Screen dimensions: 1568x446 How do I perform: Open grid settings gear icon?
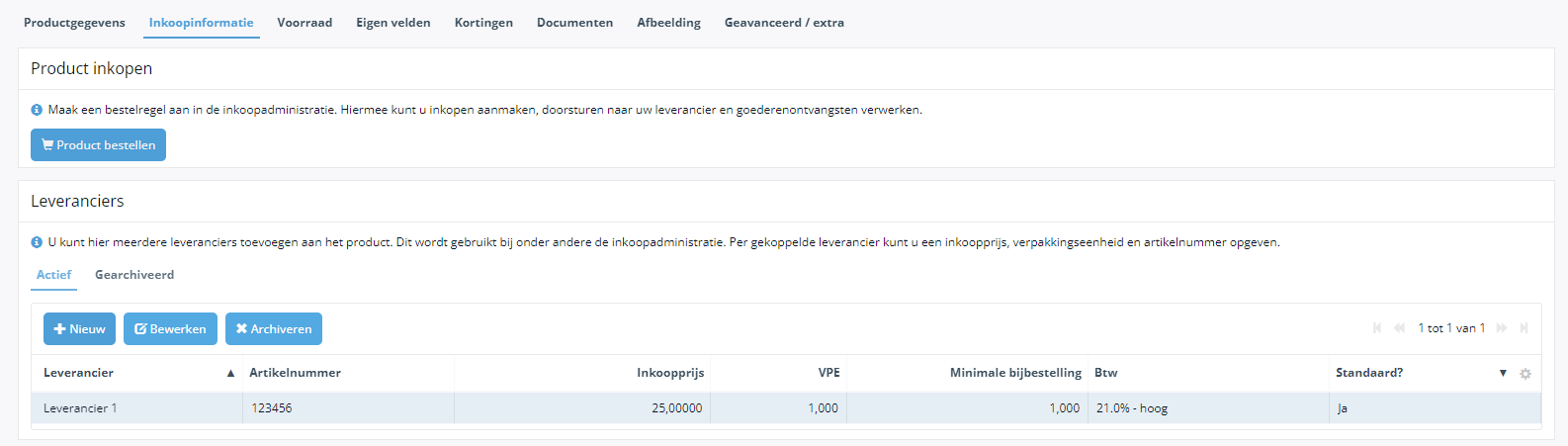pyautogui.click(x=1525, y=374)
